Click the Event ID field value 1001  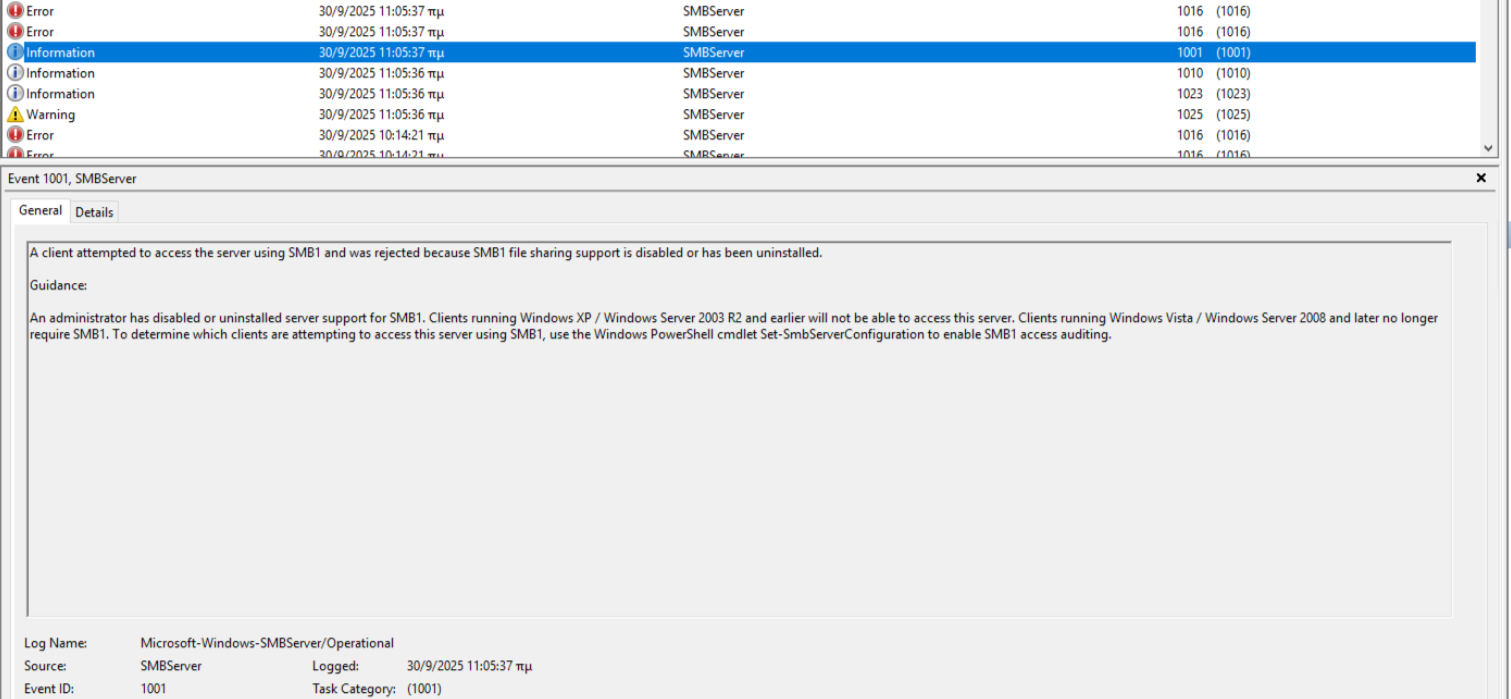coord(153,689)
